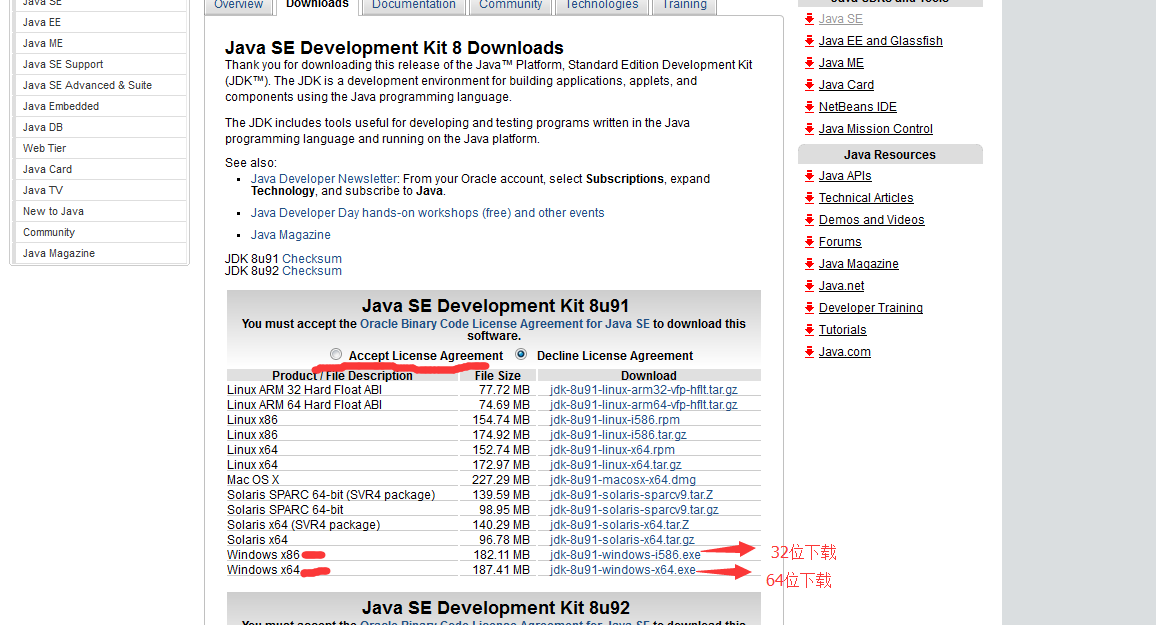The image size is (1156, 625).
Task: Download jdk-8u91-macosx-x64.dmg
Action: tap(622, 480)
